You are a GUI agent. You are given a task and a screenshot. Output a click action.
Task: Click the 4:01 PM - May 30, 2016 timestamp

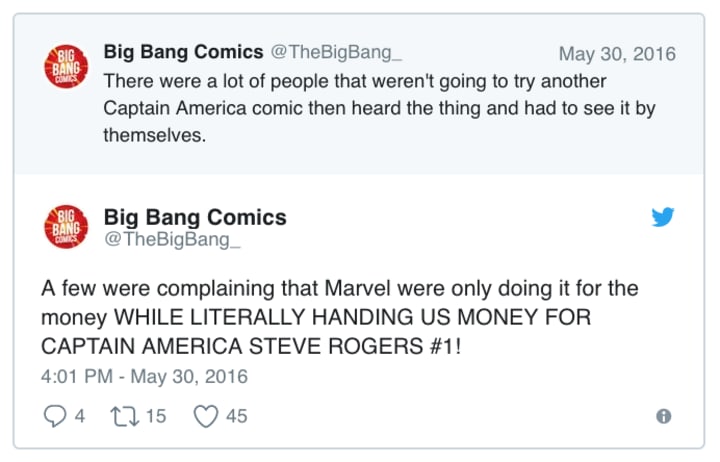pos(144,377)
